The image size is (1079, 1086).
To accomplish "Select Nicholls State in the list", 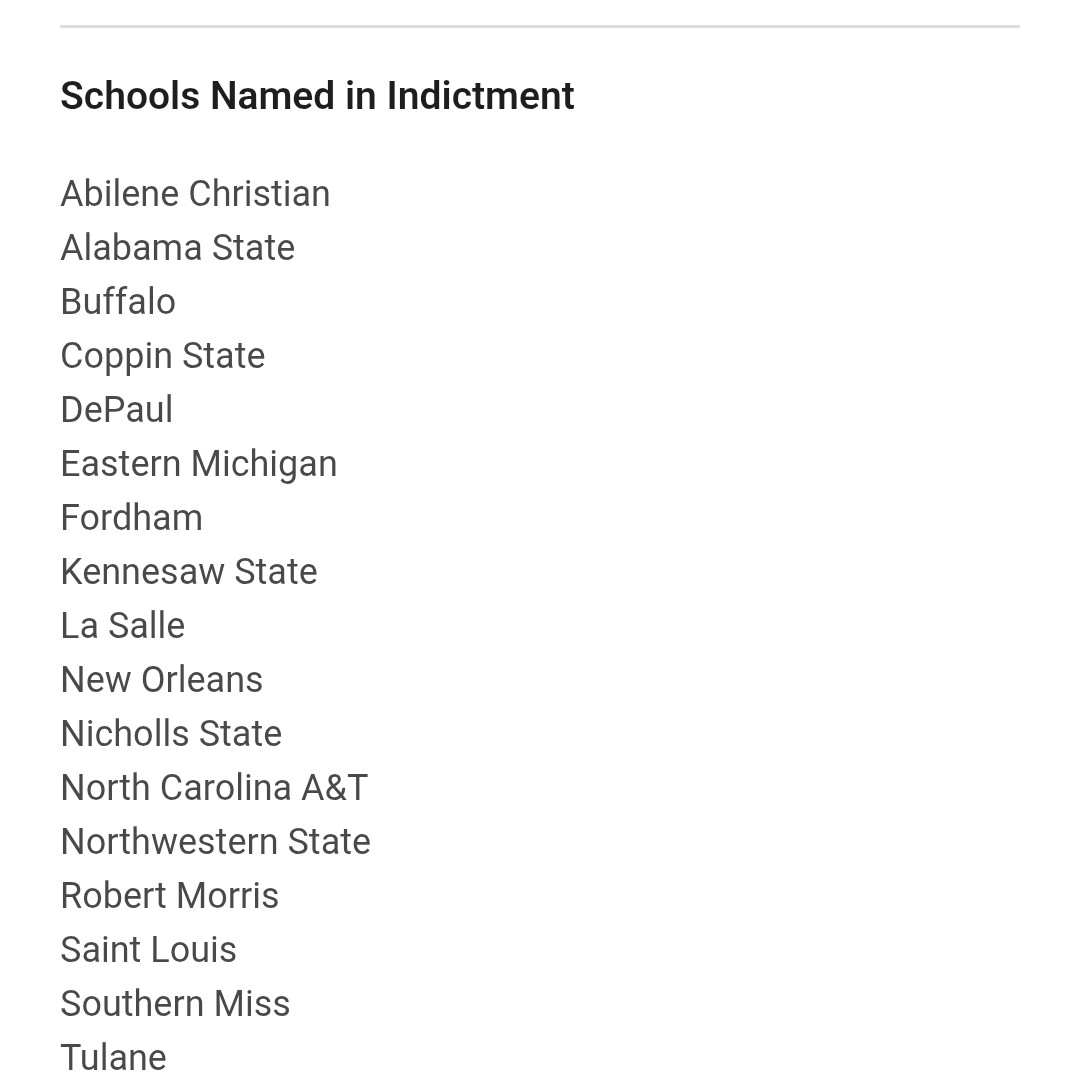I will (171, 734).
